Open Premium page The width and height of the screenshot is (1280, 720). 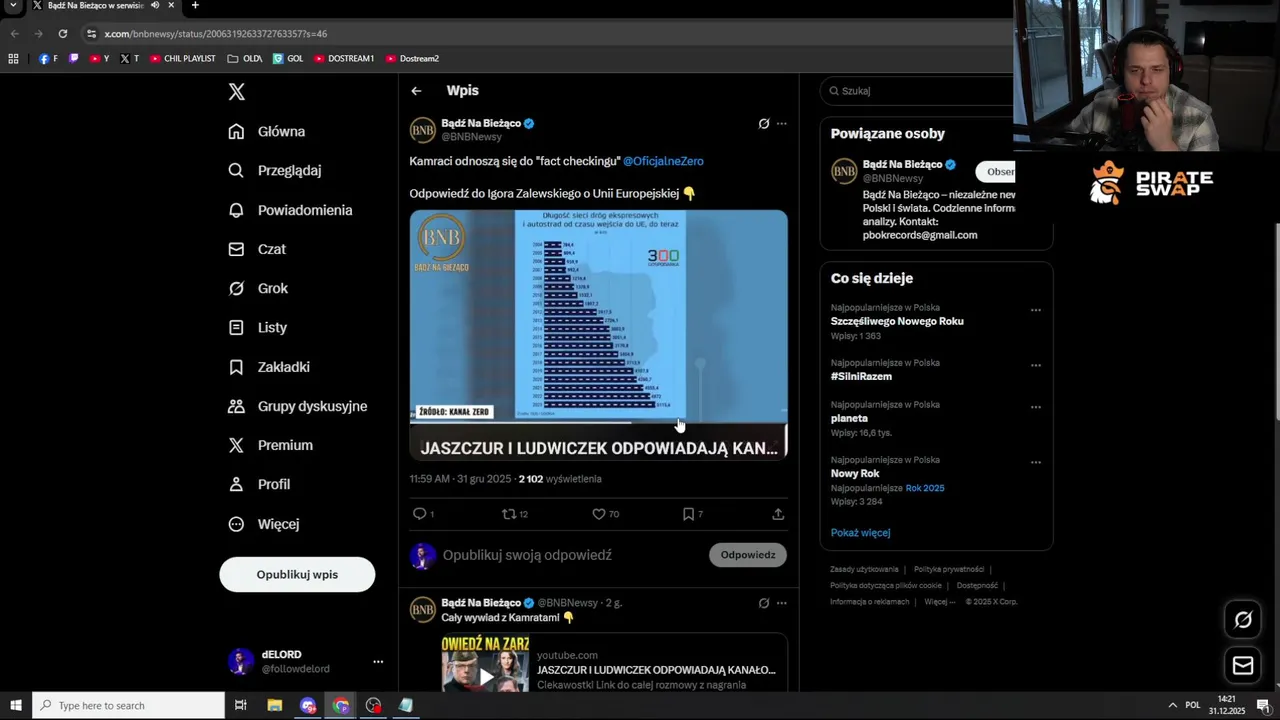(x=270, y=445)
